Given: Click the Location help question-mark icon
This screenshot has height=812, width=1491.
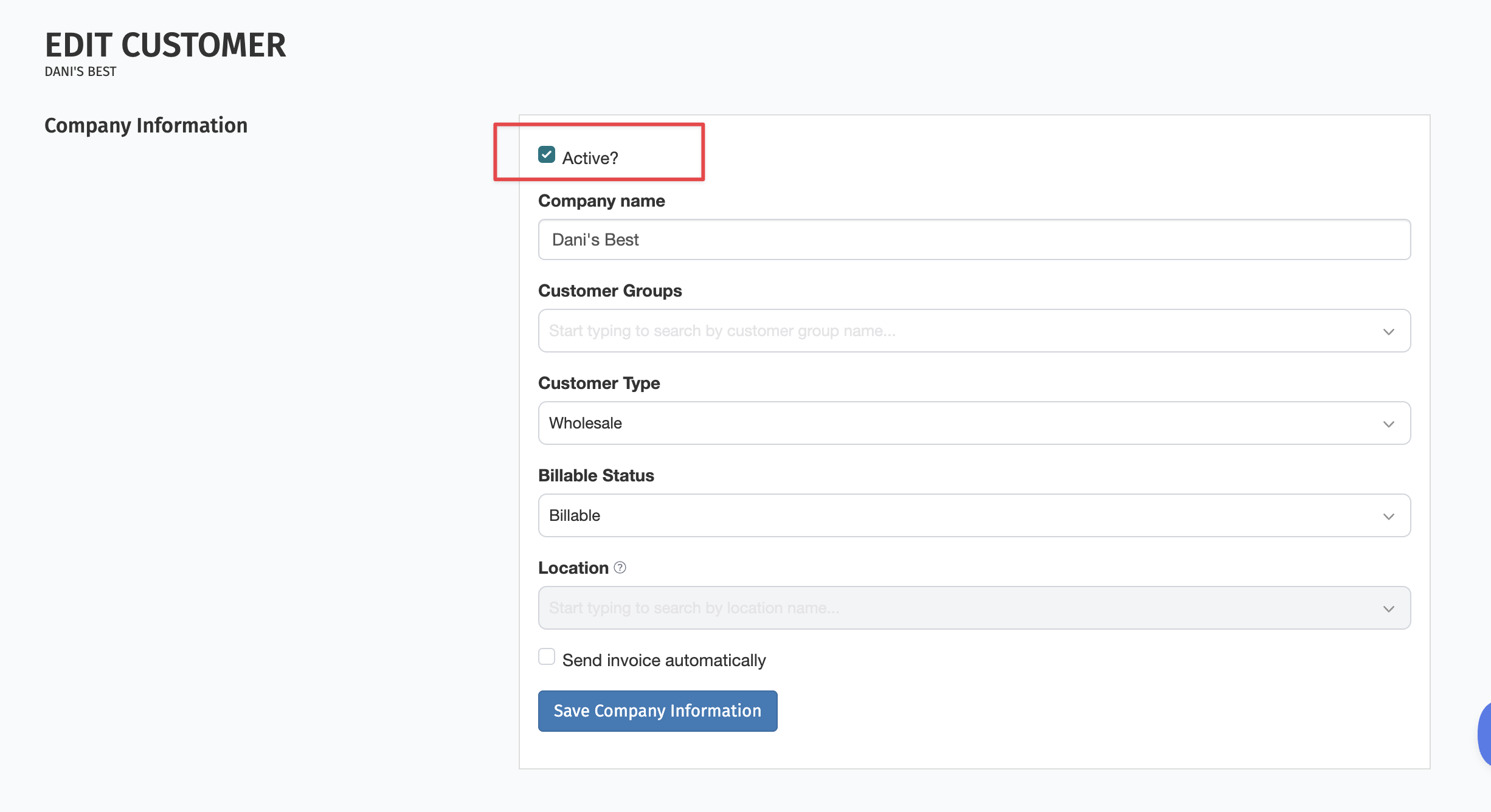Looking at the screenshot, I should click(x=620, y=568).
